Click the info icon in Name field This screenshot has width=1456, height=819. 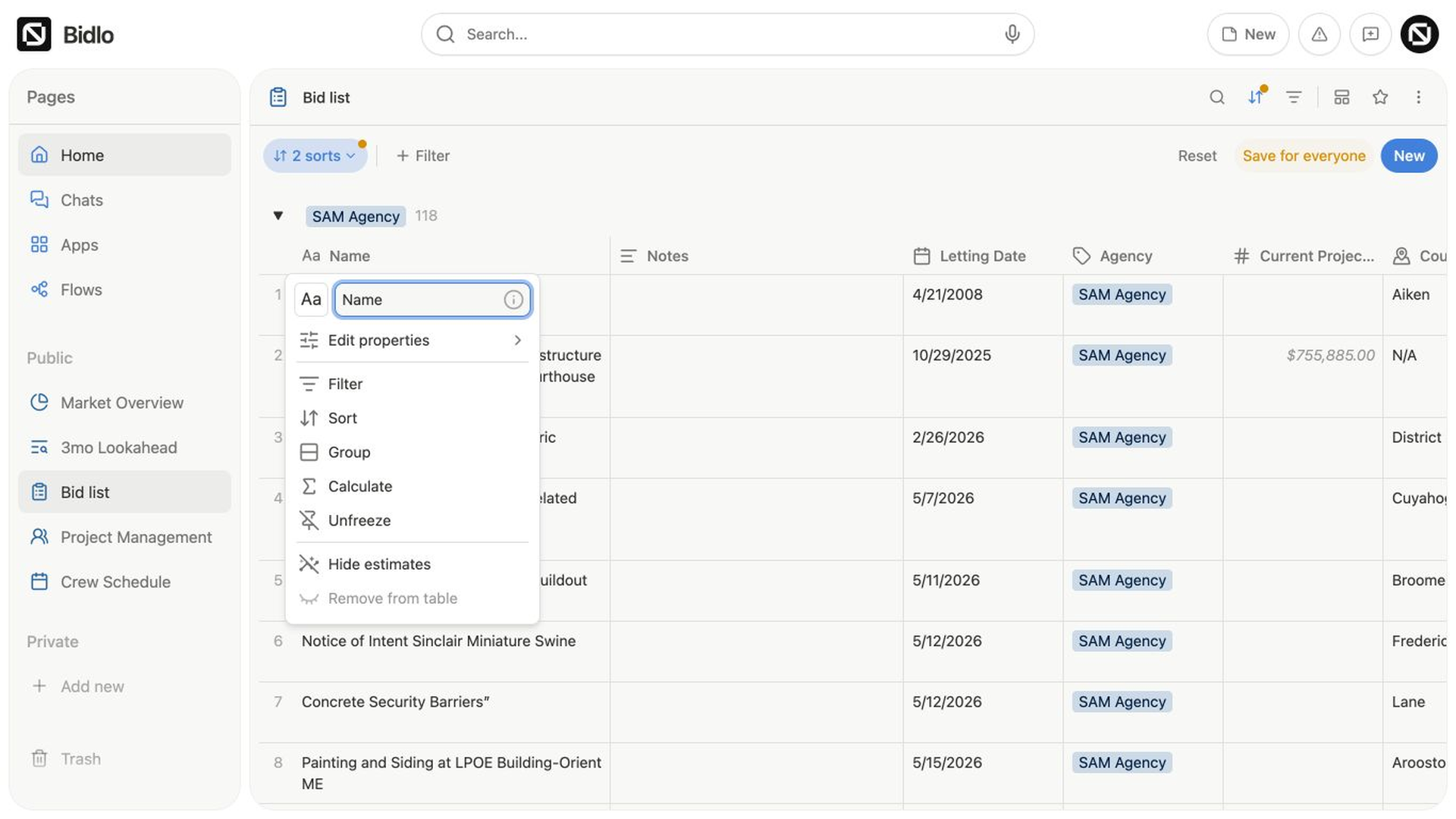(513, 300)
